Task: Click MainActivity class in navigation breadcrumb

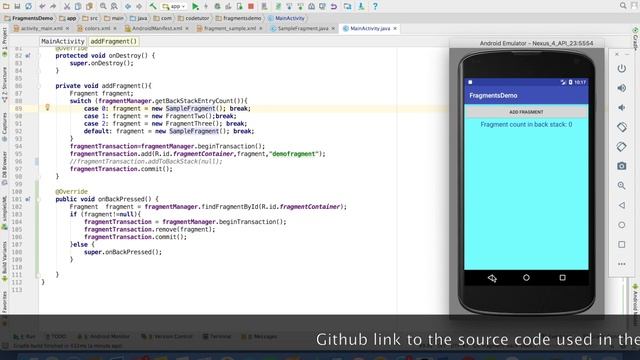Action: [x=287, y=18]
